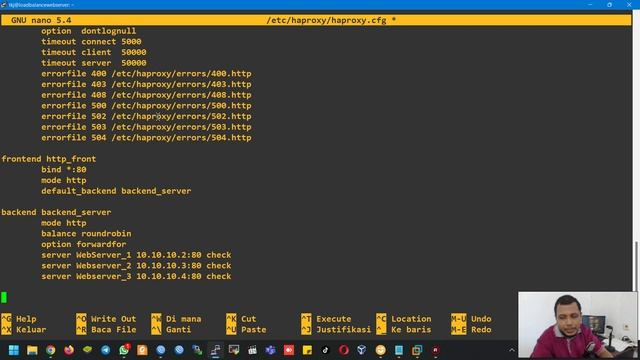The width and height of the screenshot is (640, 360).
Task: Open VirtualBox from the taskbar
Action: 362,350
